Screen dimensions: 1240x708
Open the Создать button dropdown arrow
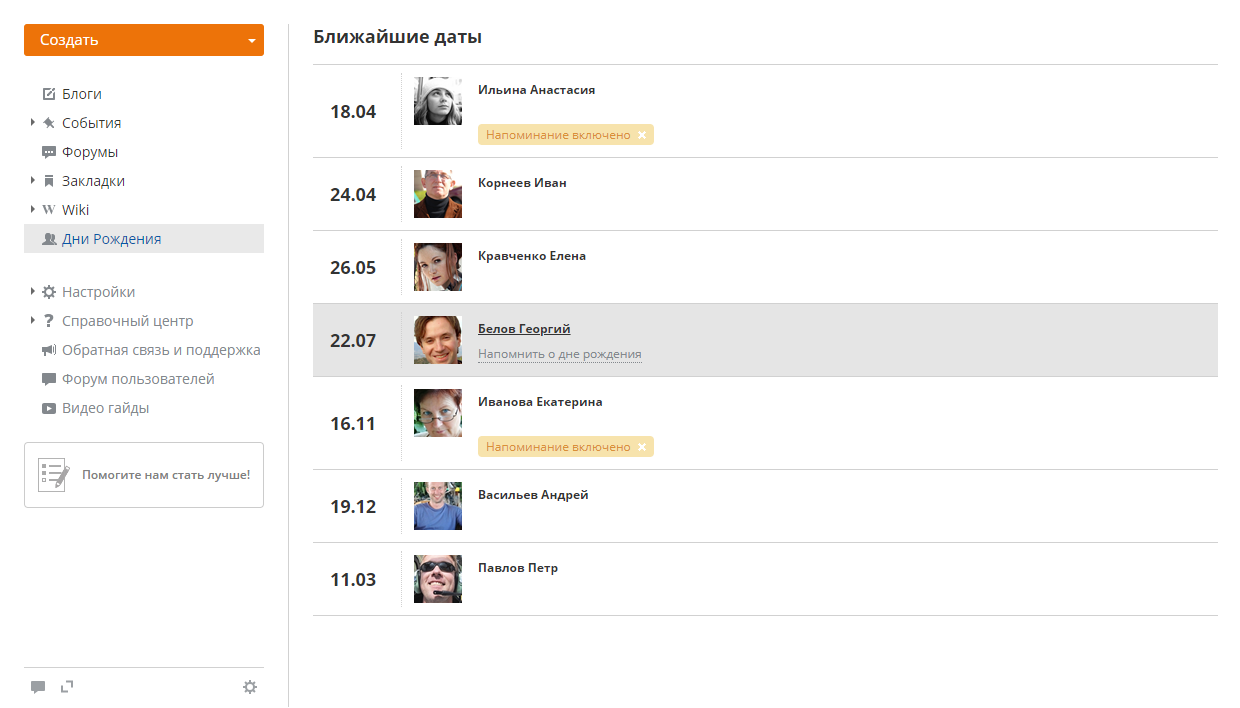click(x=252, y=41)
